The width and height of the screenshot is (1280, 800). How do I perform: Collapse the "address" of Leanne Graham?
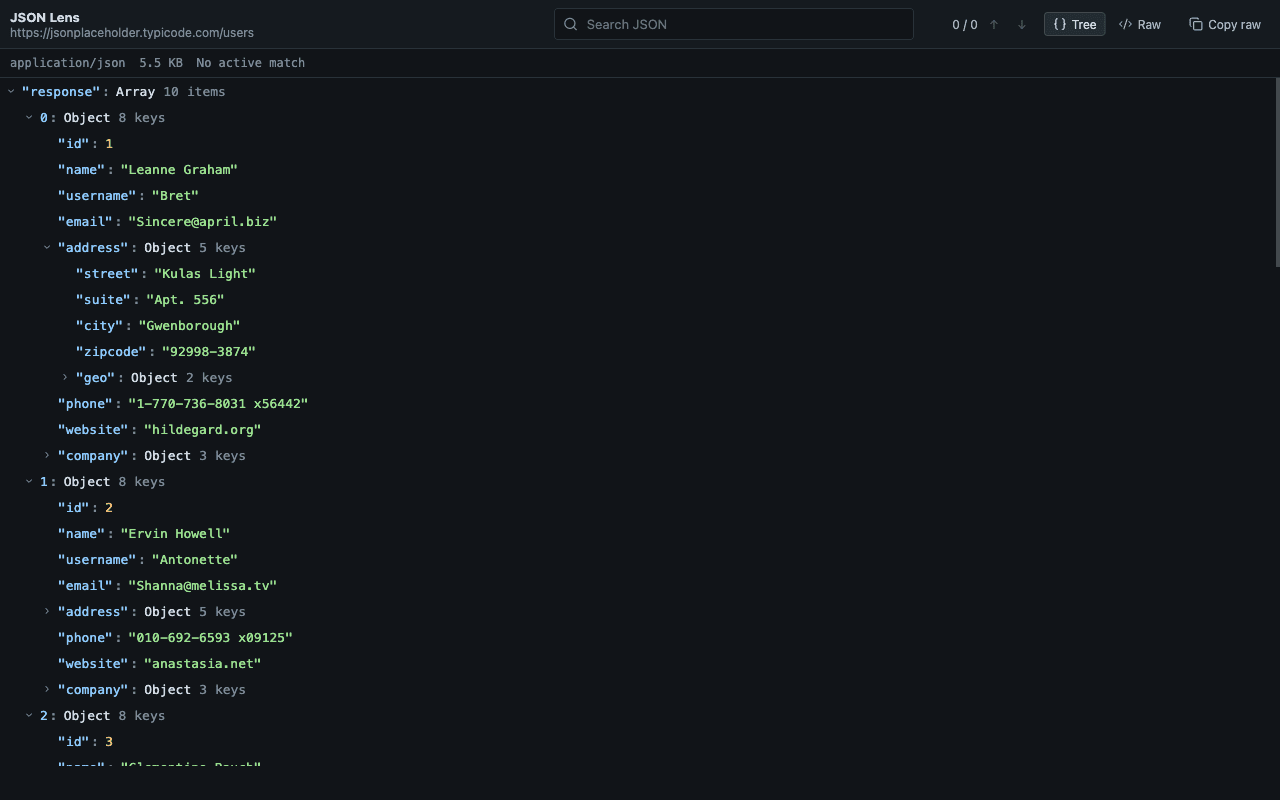47,247
